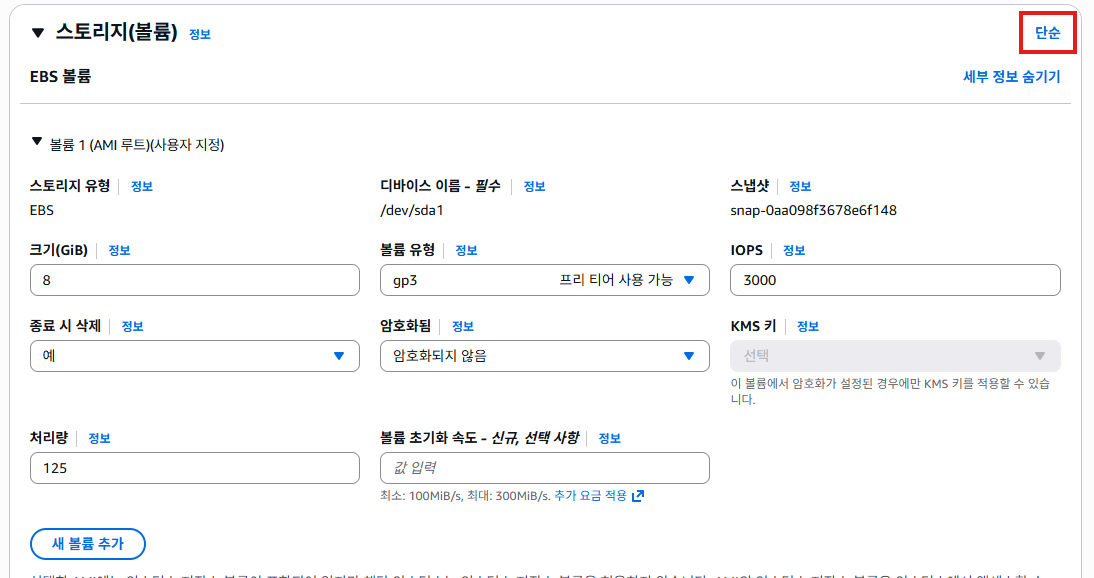Open the 볼륨 유형 gp3 dropdown
The width and height of the screenshot is (1094, 578).
point(545,281)
